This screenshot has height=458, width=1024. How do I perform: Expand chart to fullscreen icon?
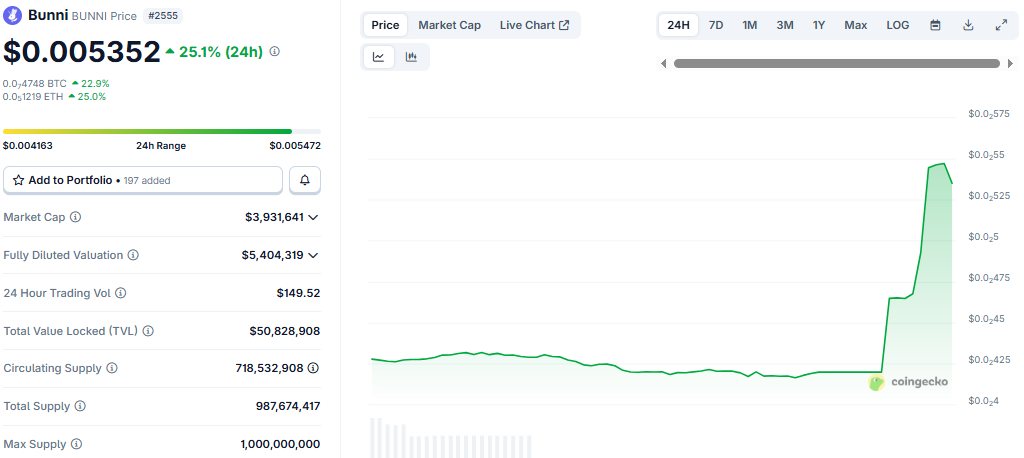[x=1001, y=25]
